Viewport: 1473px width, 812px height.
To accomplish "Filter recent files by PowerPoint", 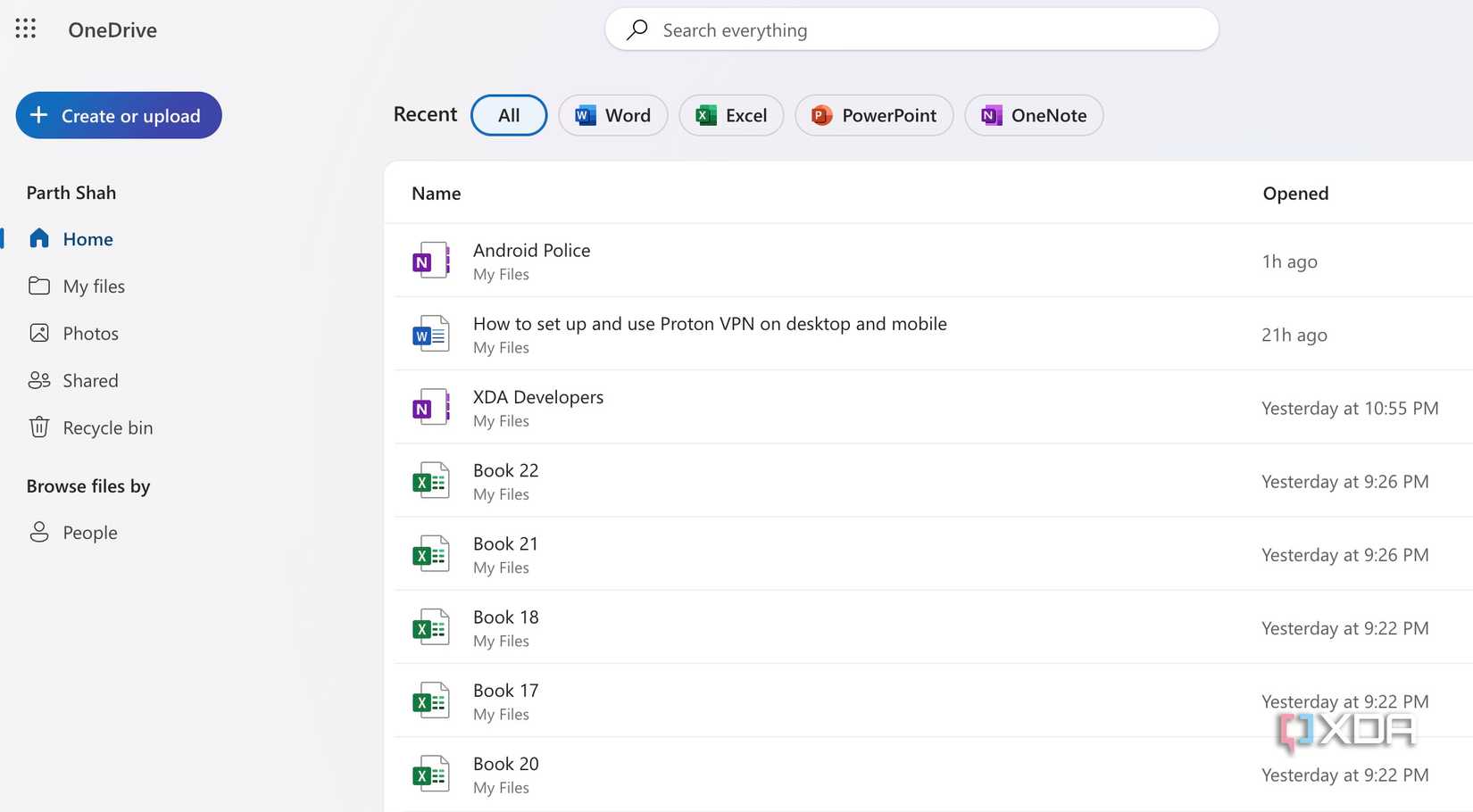I will [874, 115].
